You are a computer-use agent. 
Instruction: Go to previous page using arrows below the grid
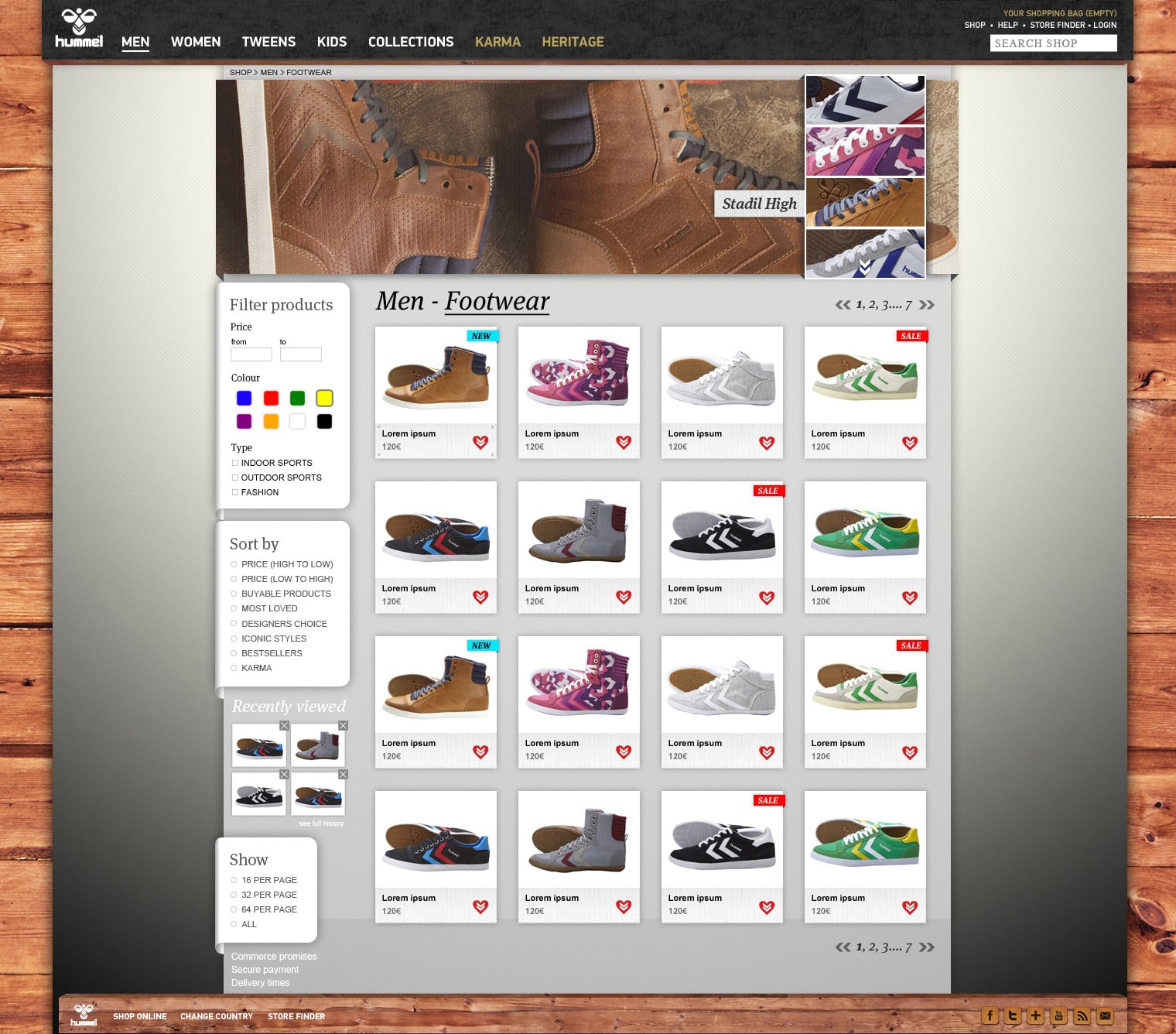(843, 947)
